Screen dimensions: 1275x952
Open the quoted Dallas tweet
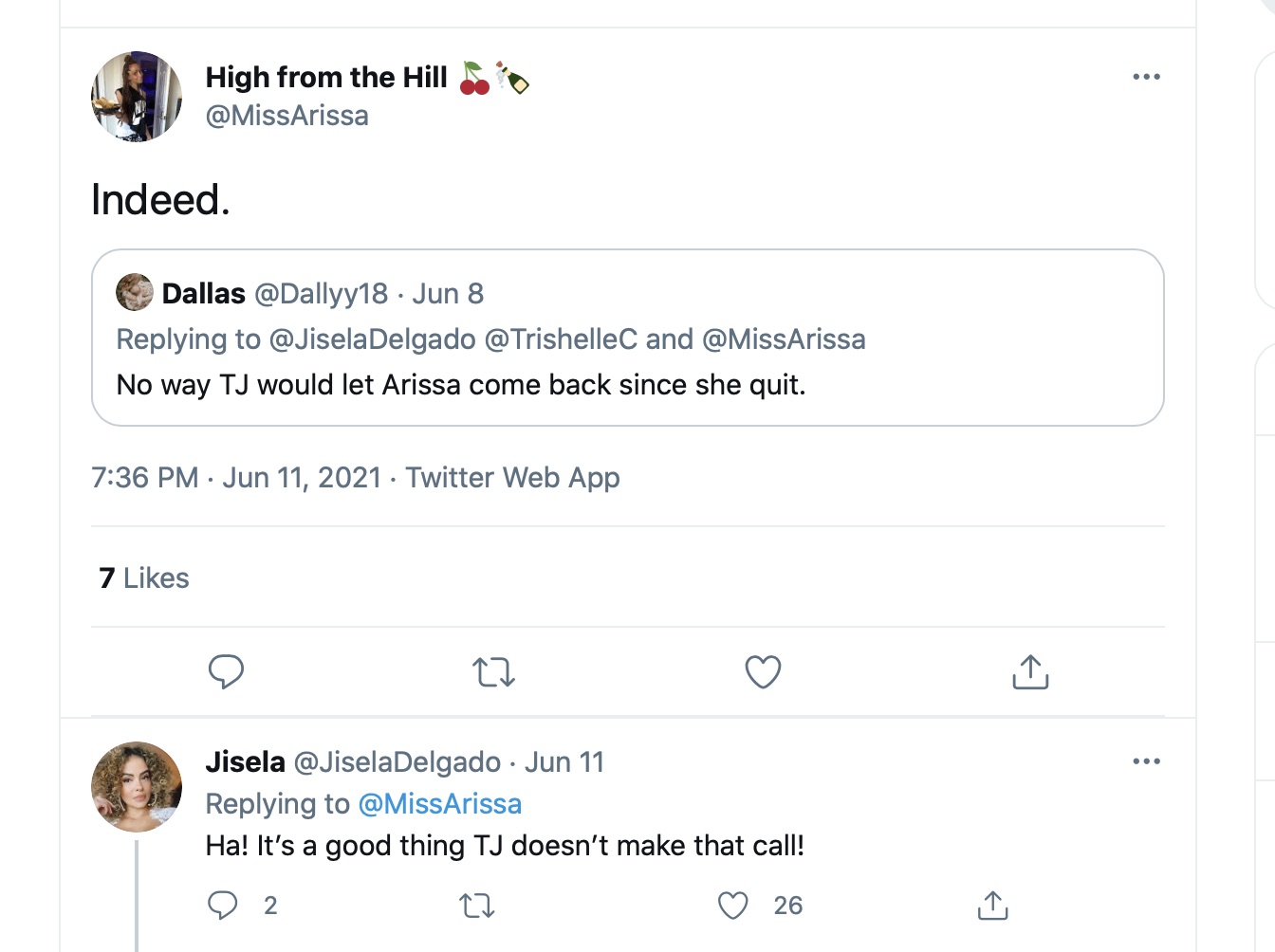[628, 338]
